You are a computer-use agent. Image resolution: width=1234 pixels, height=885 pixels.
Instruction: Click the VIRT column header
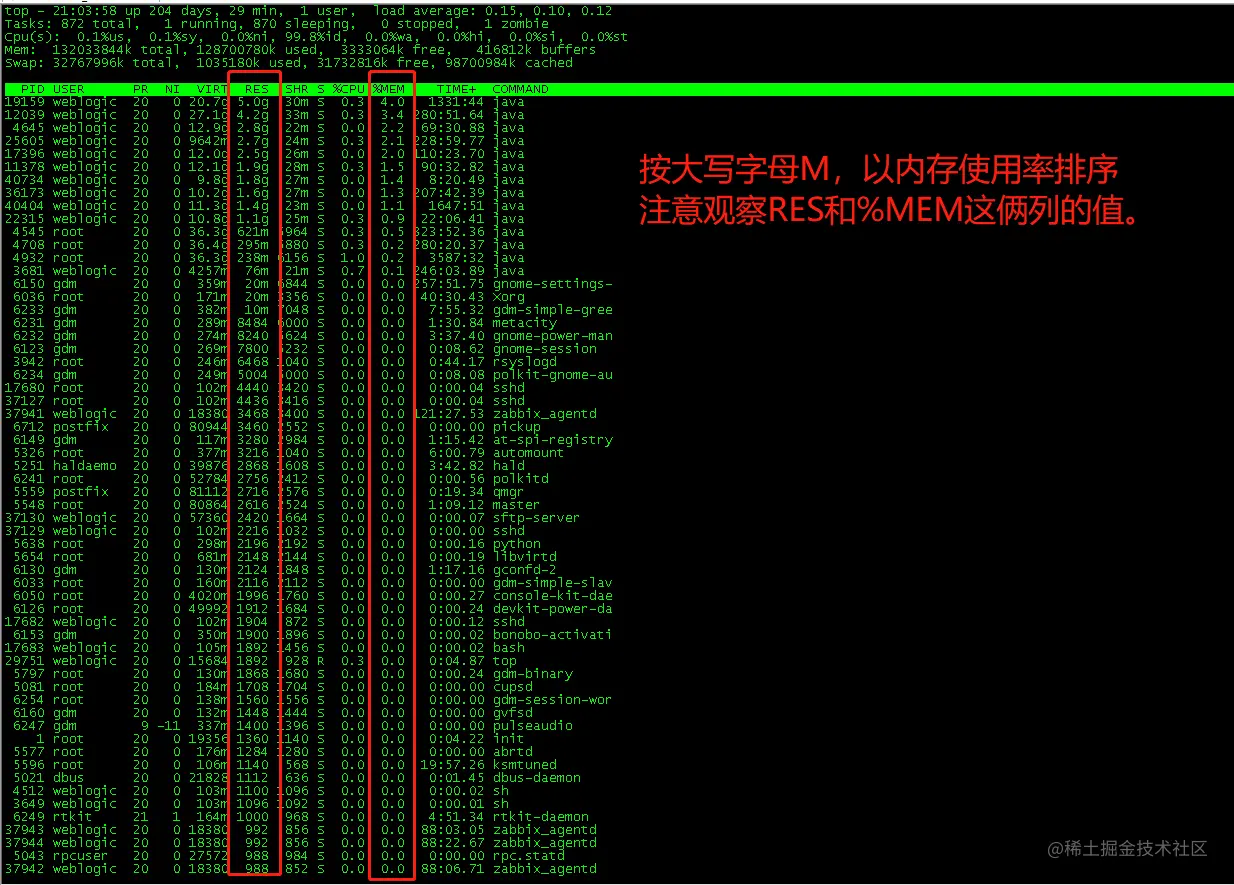211,88
